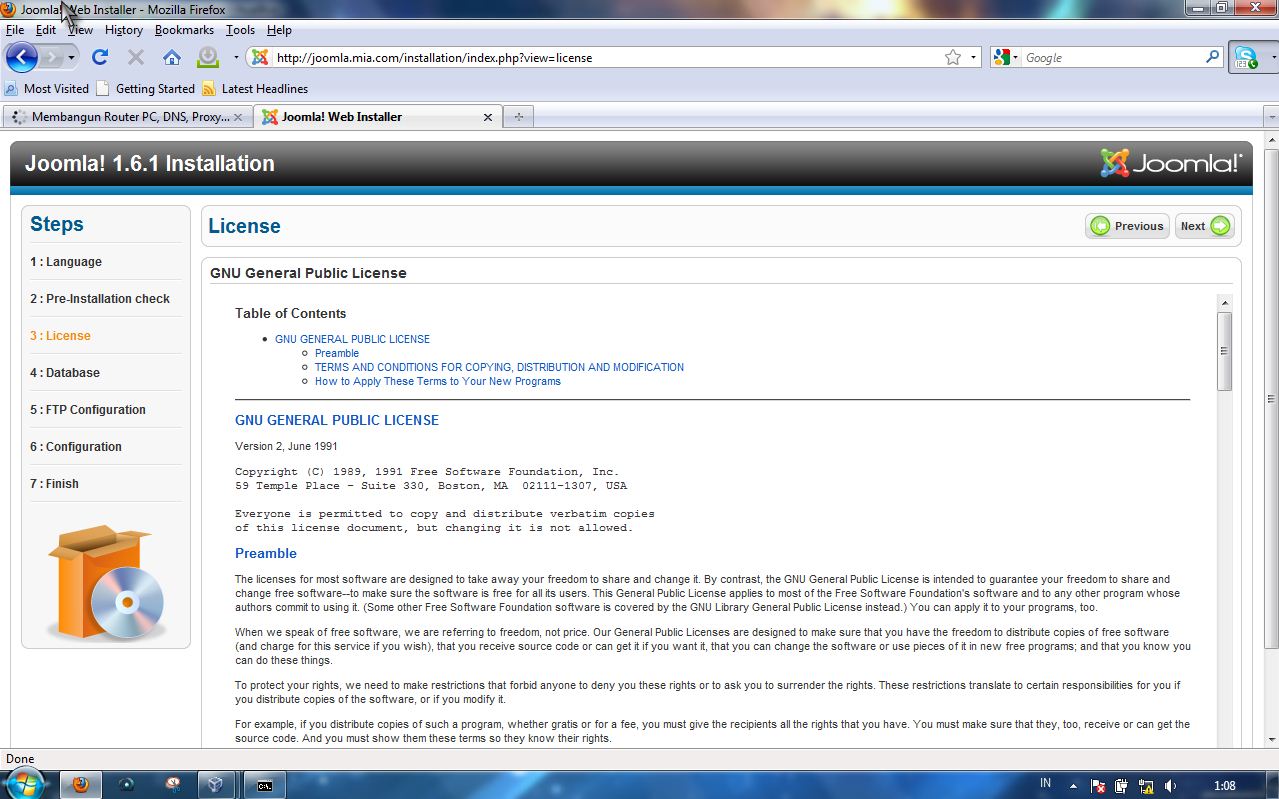The width and height of the screenshot is (1279, 799).
Task: Select step 1 : Language
Action: tap(66, 262)
